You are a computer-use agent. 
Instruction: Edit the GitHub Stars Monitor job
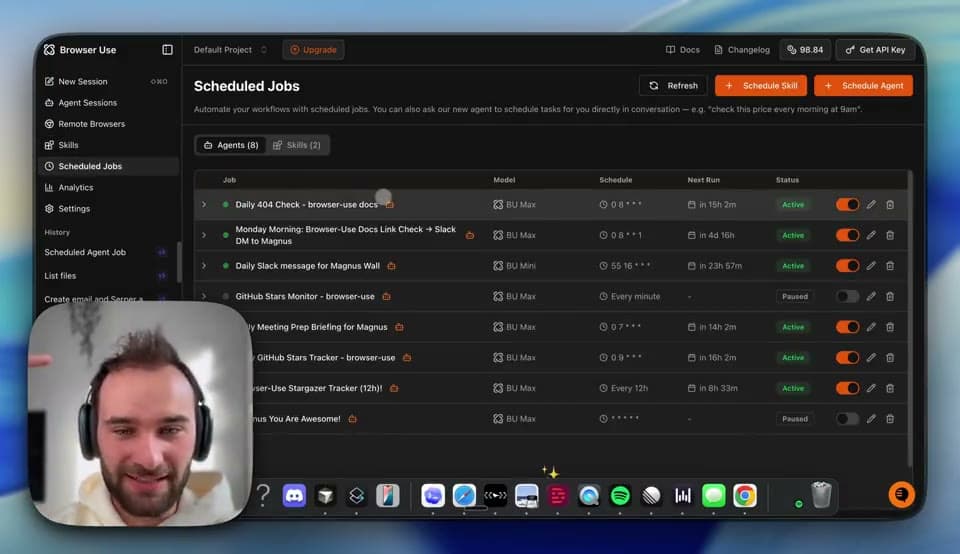871,296
